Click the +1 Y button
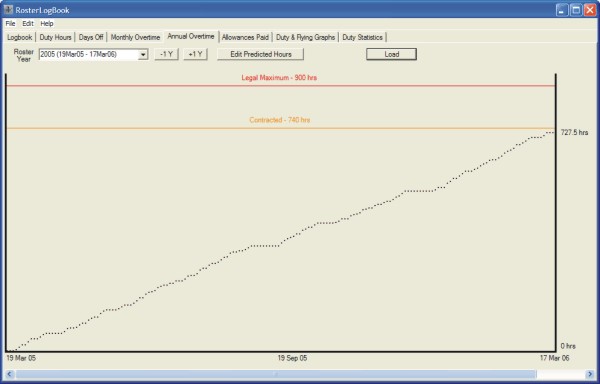The image size is (600, 384). click(x=196, y=54)
